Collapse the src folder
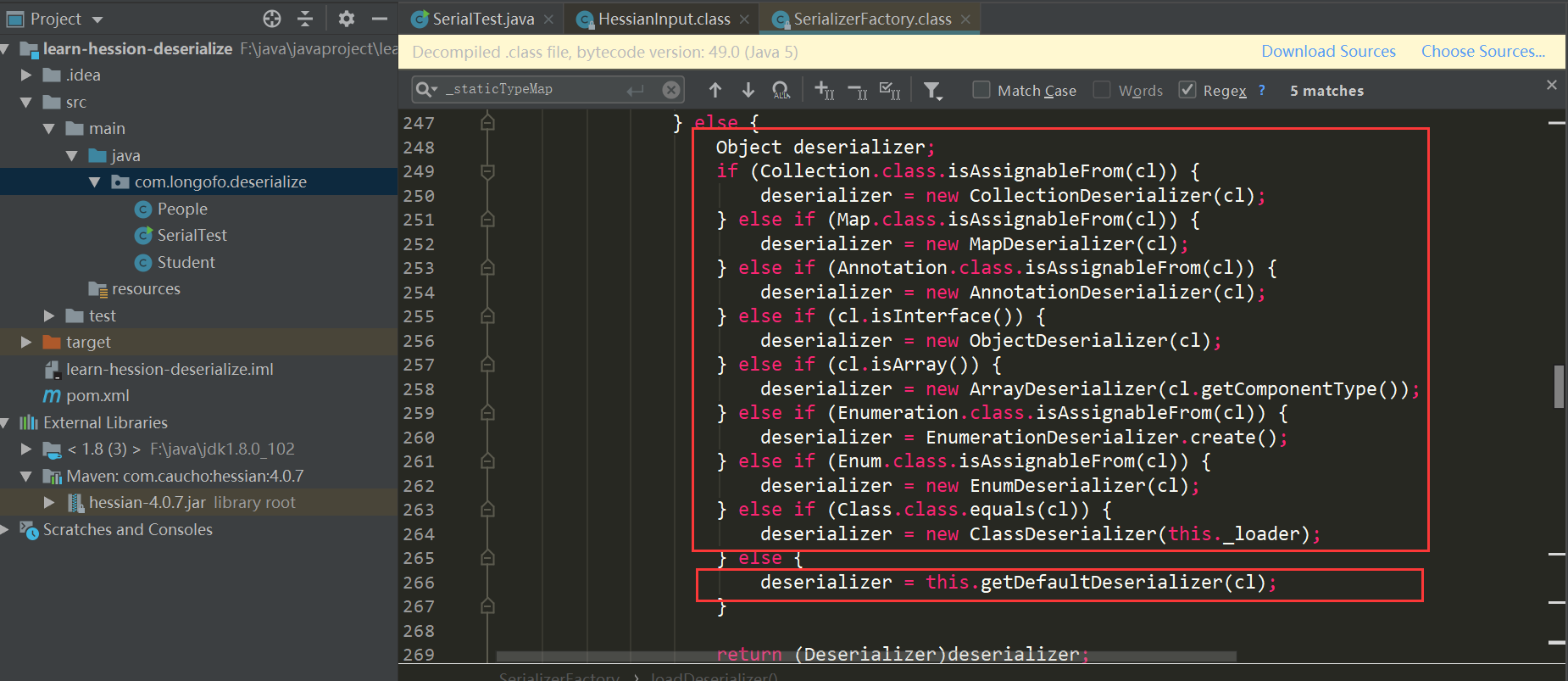 pos(26,103)
